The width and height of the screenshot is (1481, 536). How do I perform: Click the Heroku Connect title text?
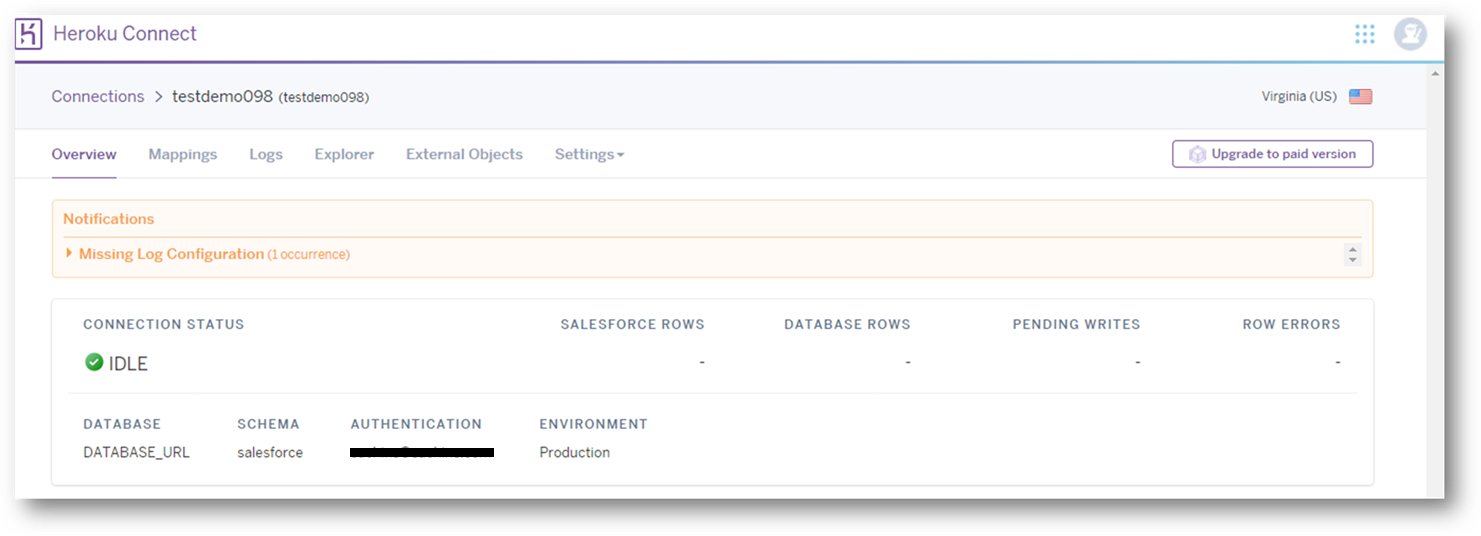pyautogui.click(x=125, y=34)
